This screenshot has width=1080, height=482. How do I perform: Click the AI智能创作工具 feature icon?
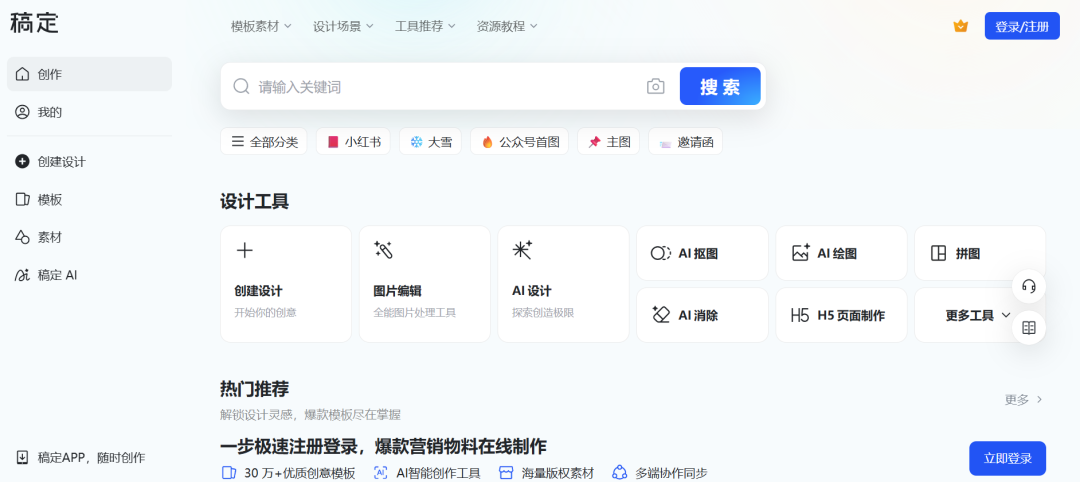click(x=381, y=472)
